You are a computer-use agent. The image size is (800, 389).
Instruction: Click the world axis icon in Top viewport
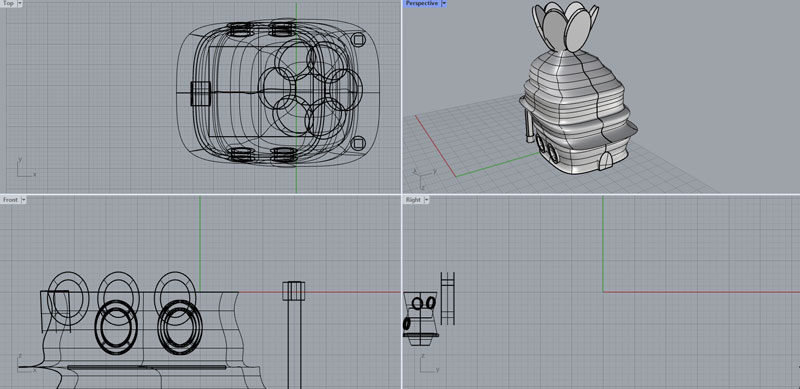click(25, 167)
